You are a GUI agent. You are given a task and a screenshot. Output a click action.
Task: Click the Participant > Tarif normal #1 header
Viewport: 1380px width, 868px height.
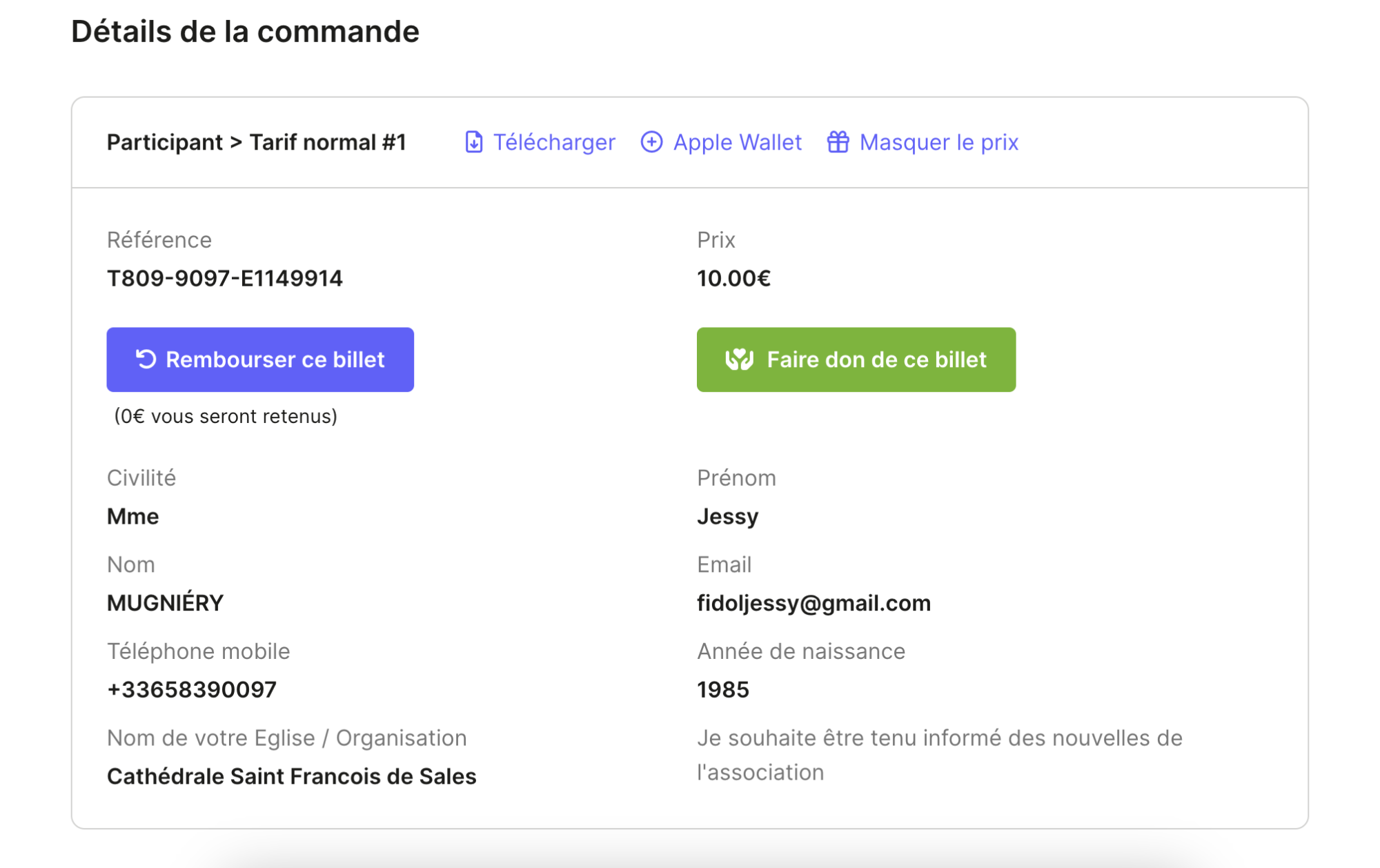(256, 142)
